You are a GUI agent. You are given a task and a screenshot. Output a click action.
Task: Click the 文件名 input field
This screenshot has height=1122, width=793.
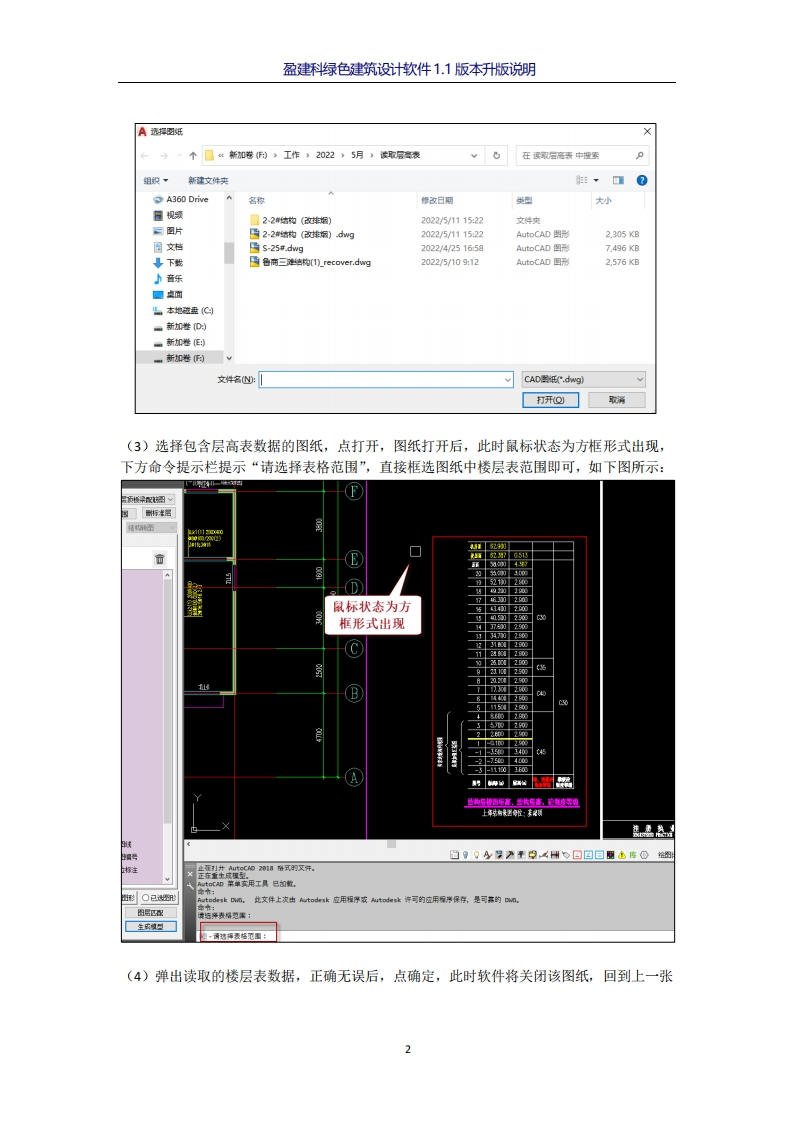385,380
